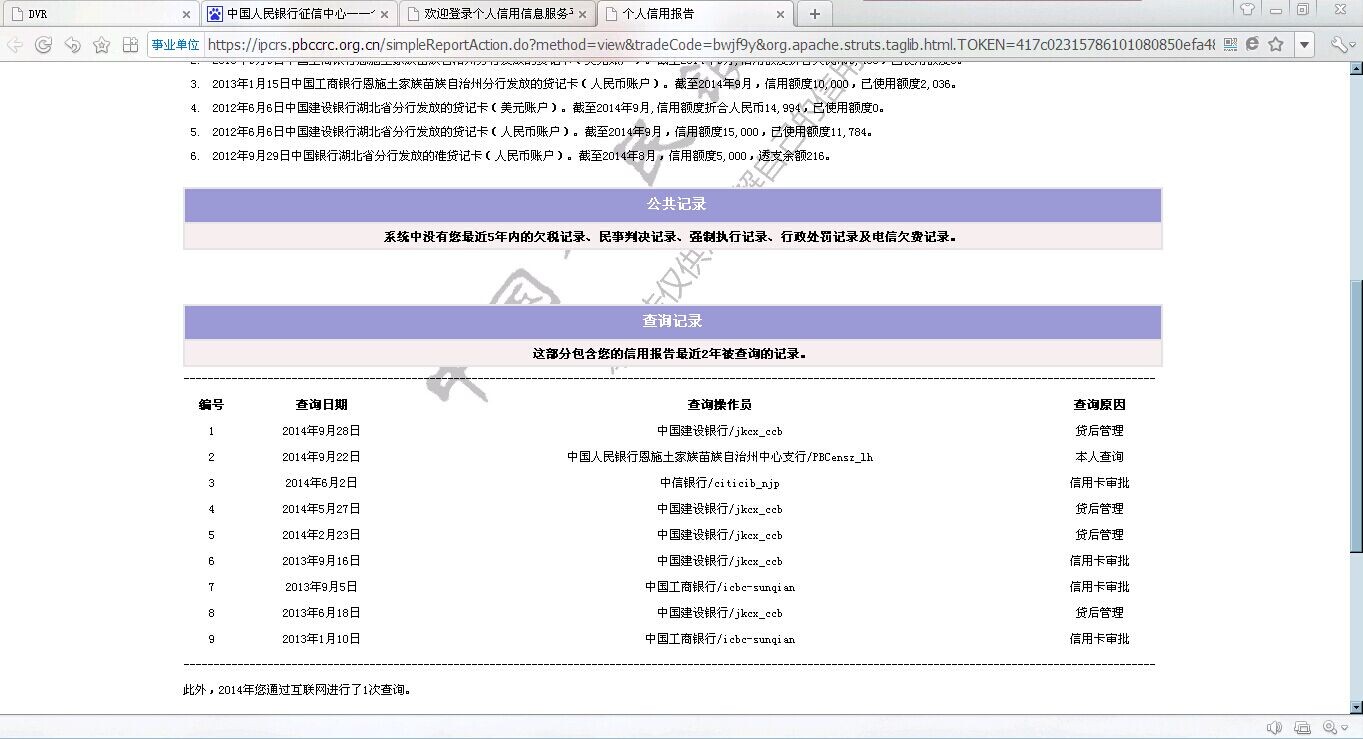Open the favorites star in toolbar
1363x739 pixels.
coord(101,45)
